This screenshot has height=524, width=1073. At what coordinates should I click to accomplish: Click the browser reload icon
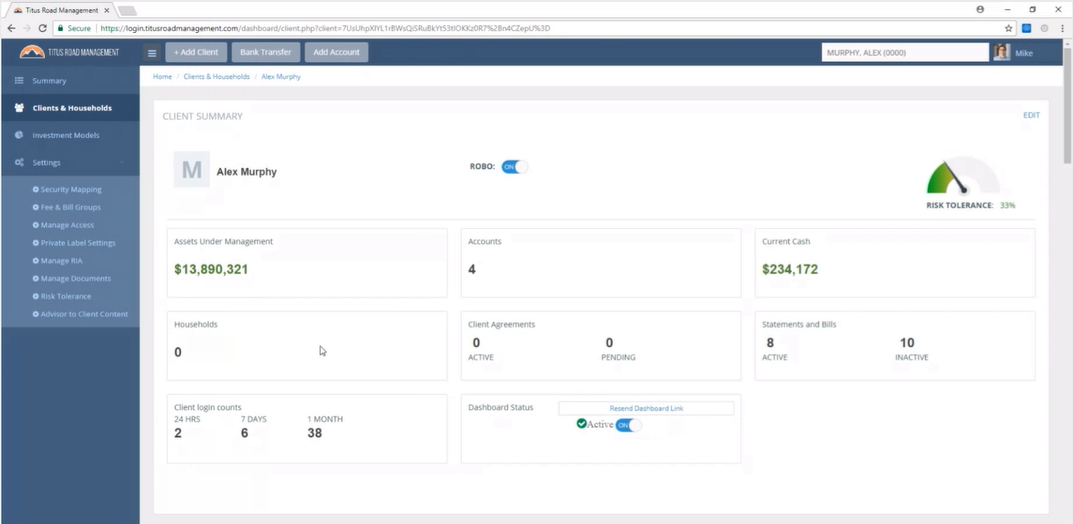pyautogui.click(x=42, y=28)
